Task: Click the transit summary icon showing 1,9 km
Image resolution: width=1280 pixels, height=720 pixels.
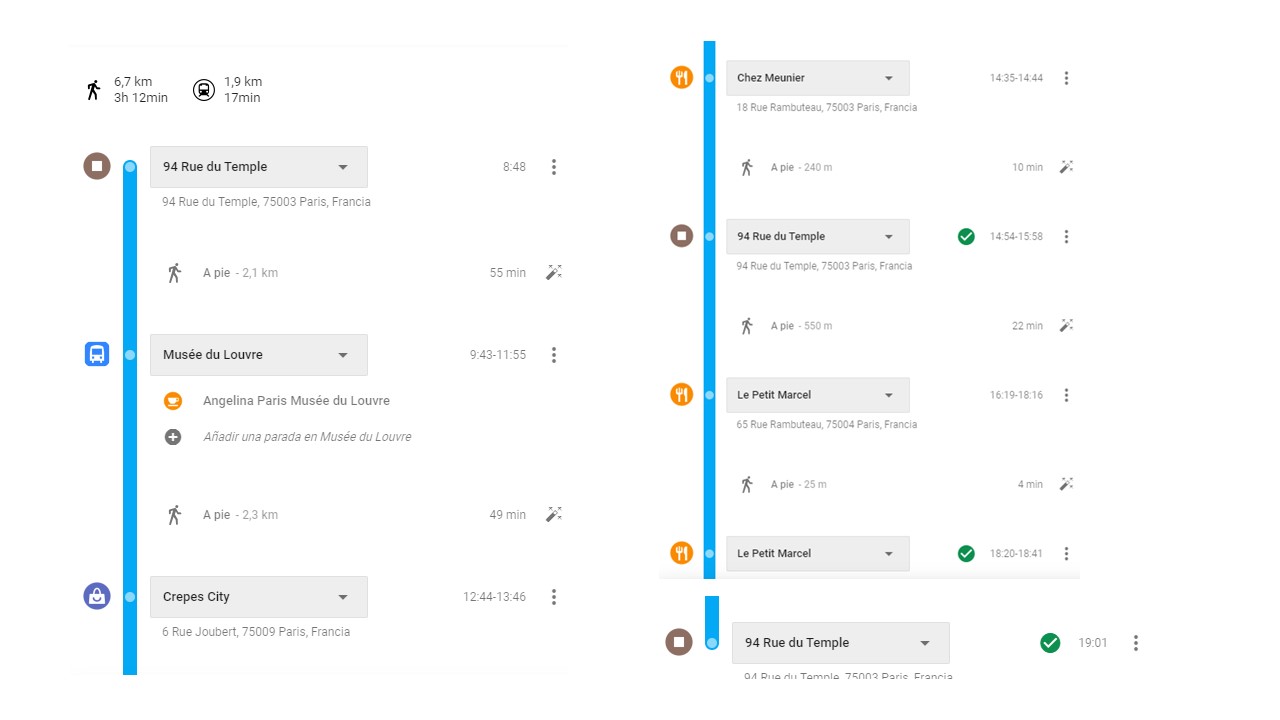Action: 203,90
